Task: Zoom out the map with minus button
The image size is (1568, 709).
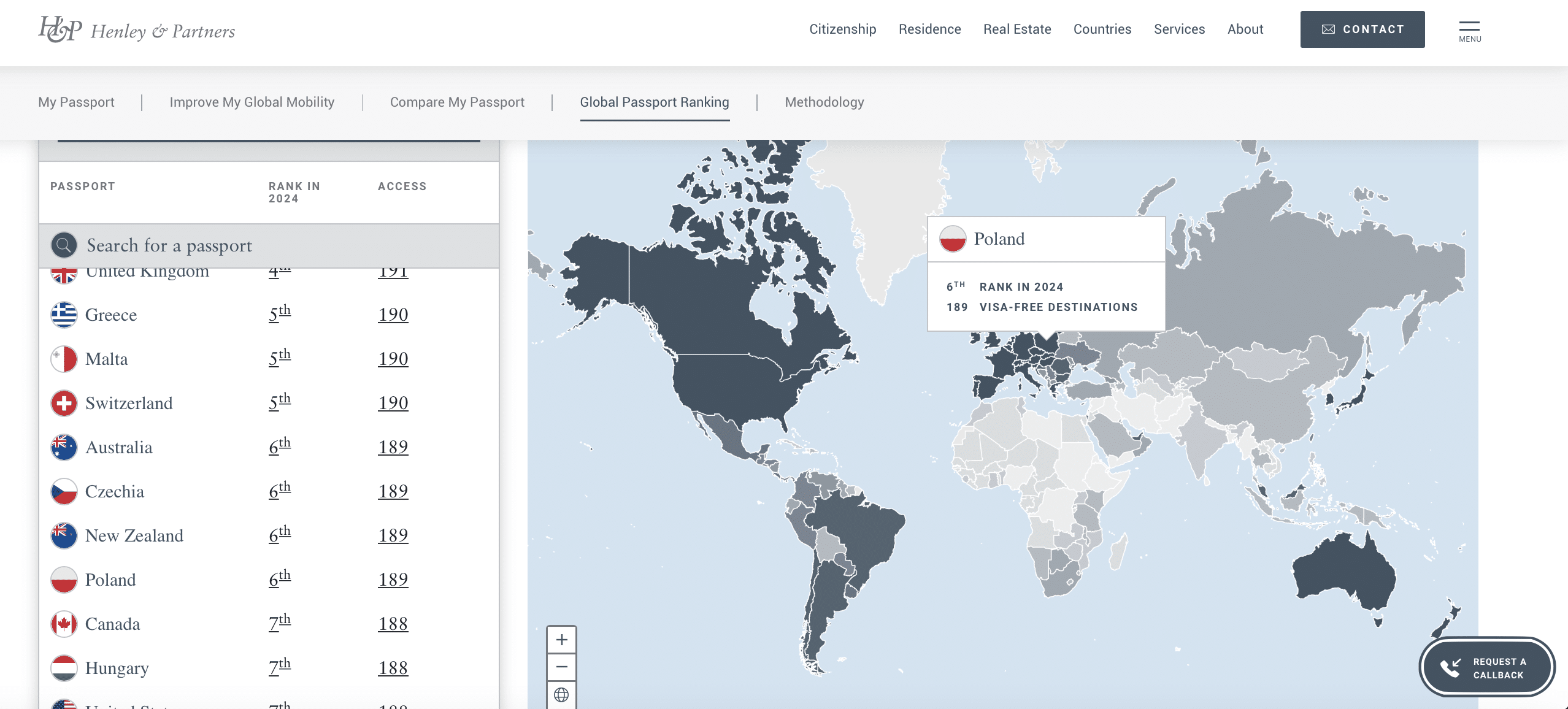Action: coord(561,667)
